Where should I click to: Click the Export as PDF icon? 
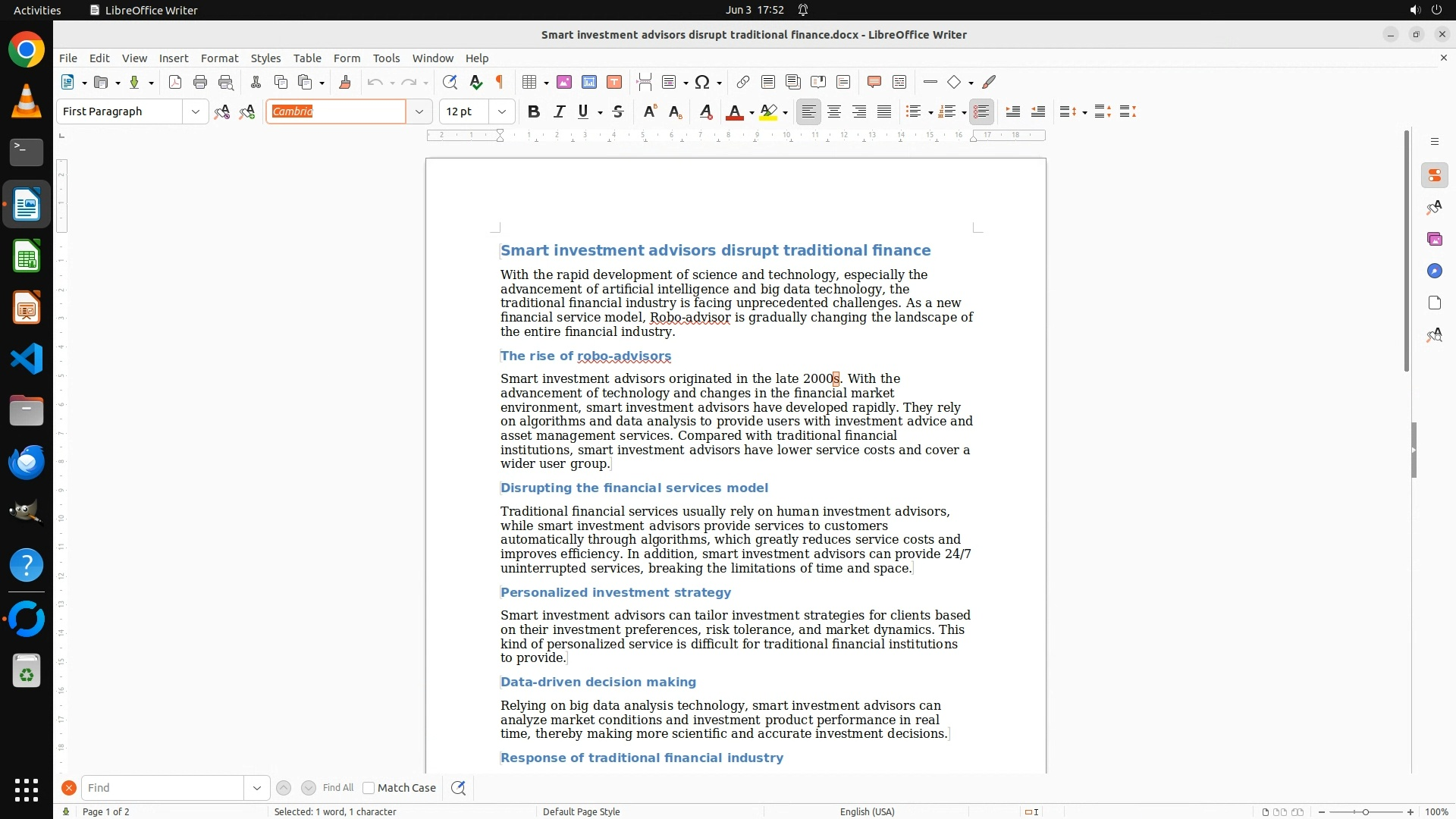pyautogui.click(x=175, y=83)
